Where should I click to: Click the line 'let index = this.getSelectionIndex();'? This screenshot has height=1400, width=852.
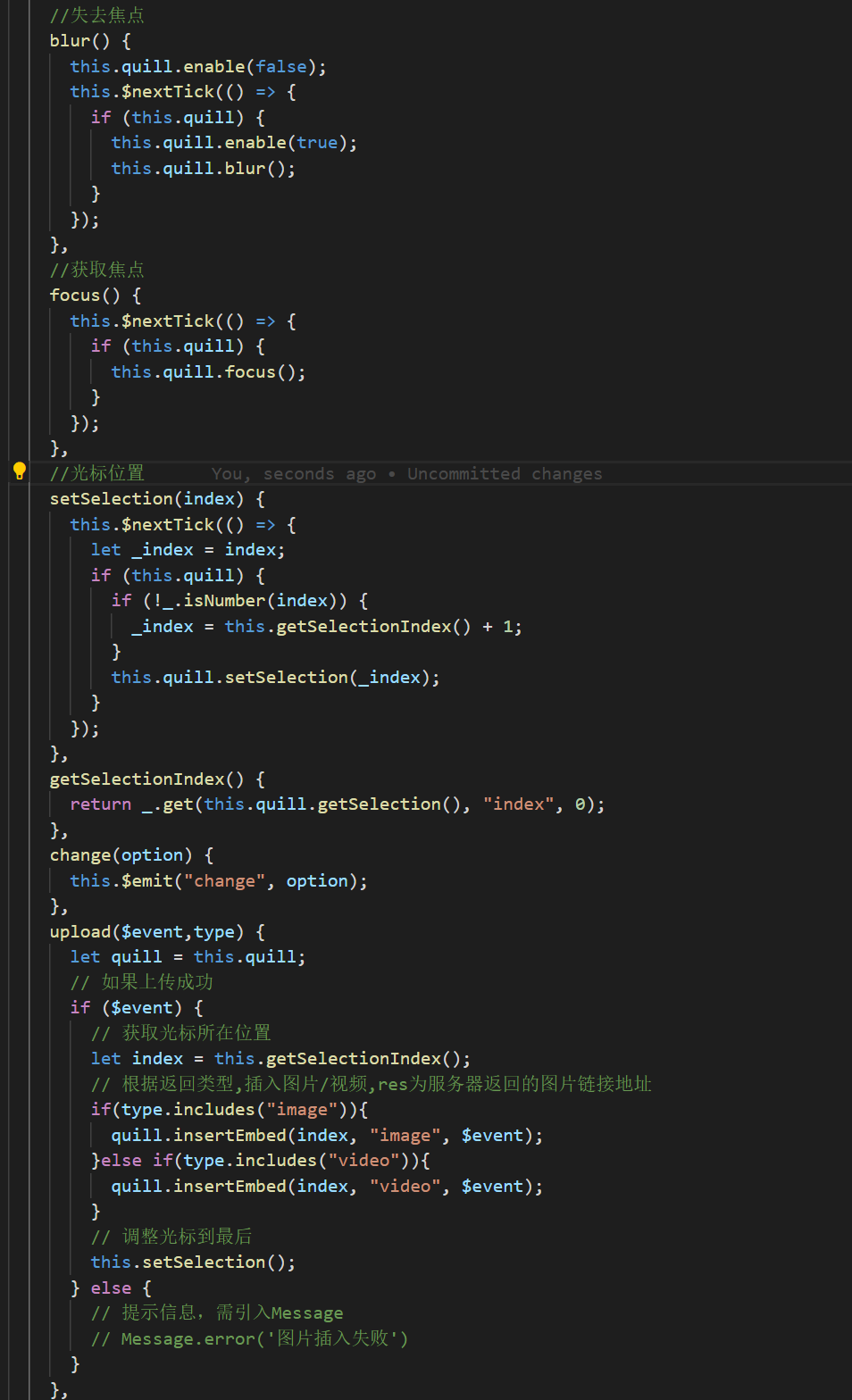[x=280, y=1059]
